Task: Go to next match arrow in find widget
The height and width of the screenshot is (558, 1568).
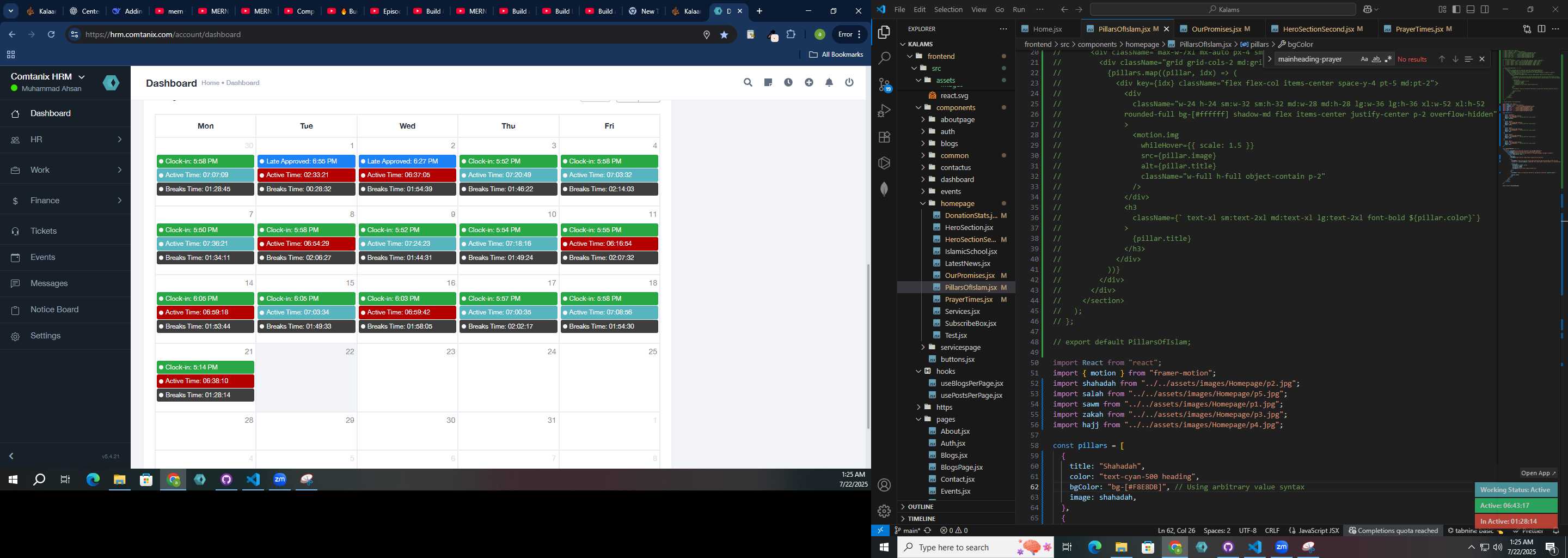Action: point(1455,59)
